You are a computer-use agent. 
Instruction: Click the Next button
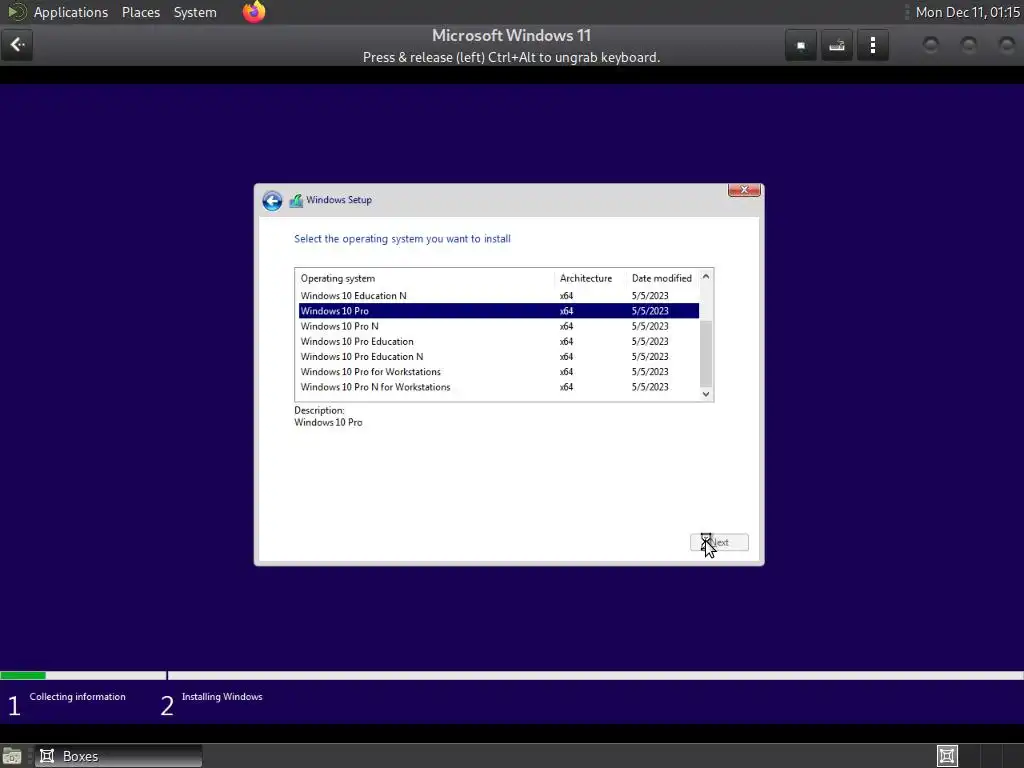[719, 542]
